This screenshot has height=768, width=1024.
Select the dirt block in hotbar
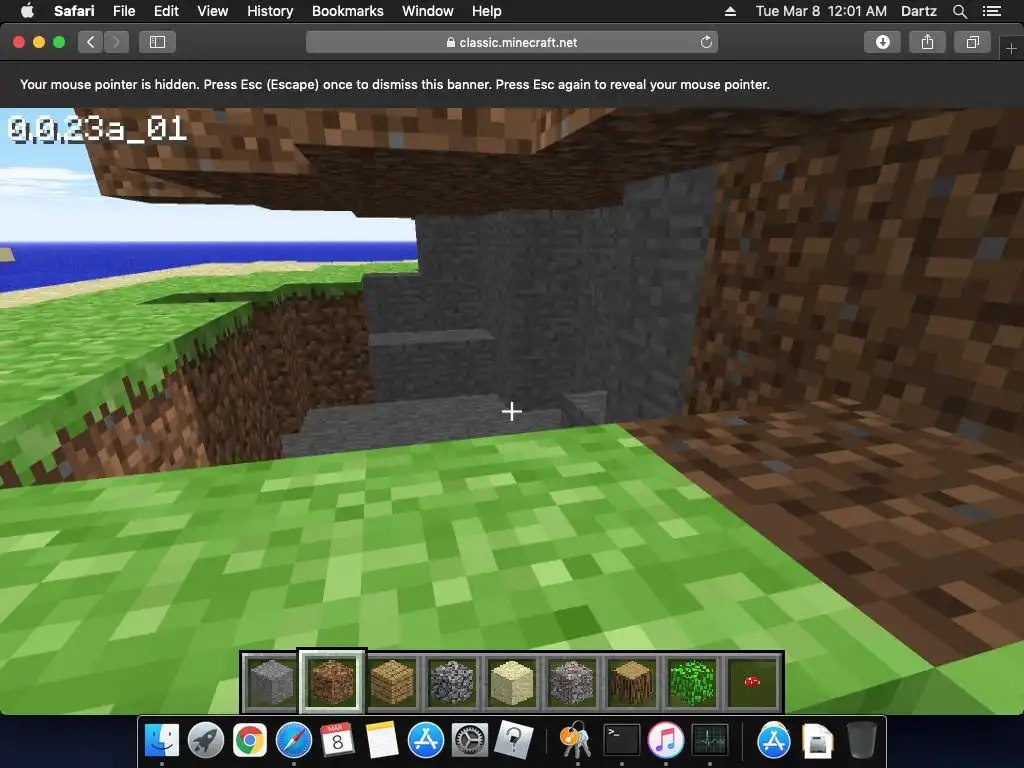pos(332,682)
